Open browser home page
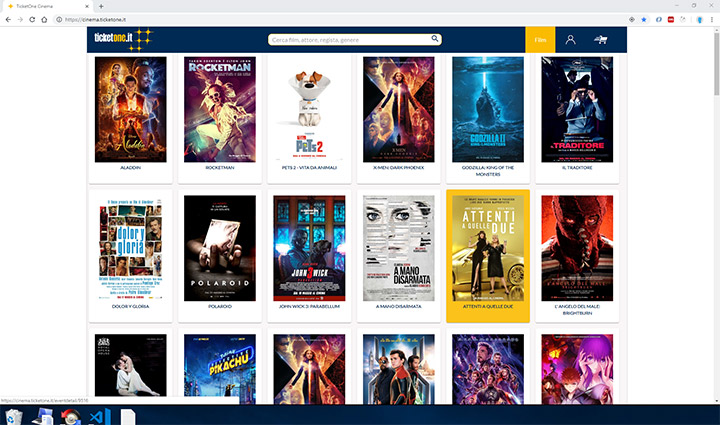The image size is (720, 425). pyautogui.click(x=44, y=19)
